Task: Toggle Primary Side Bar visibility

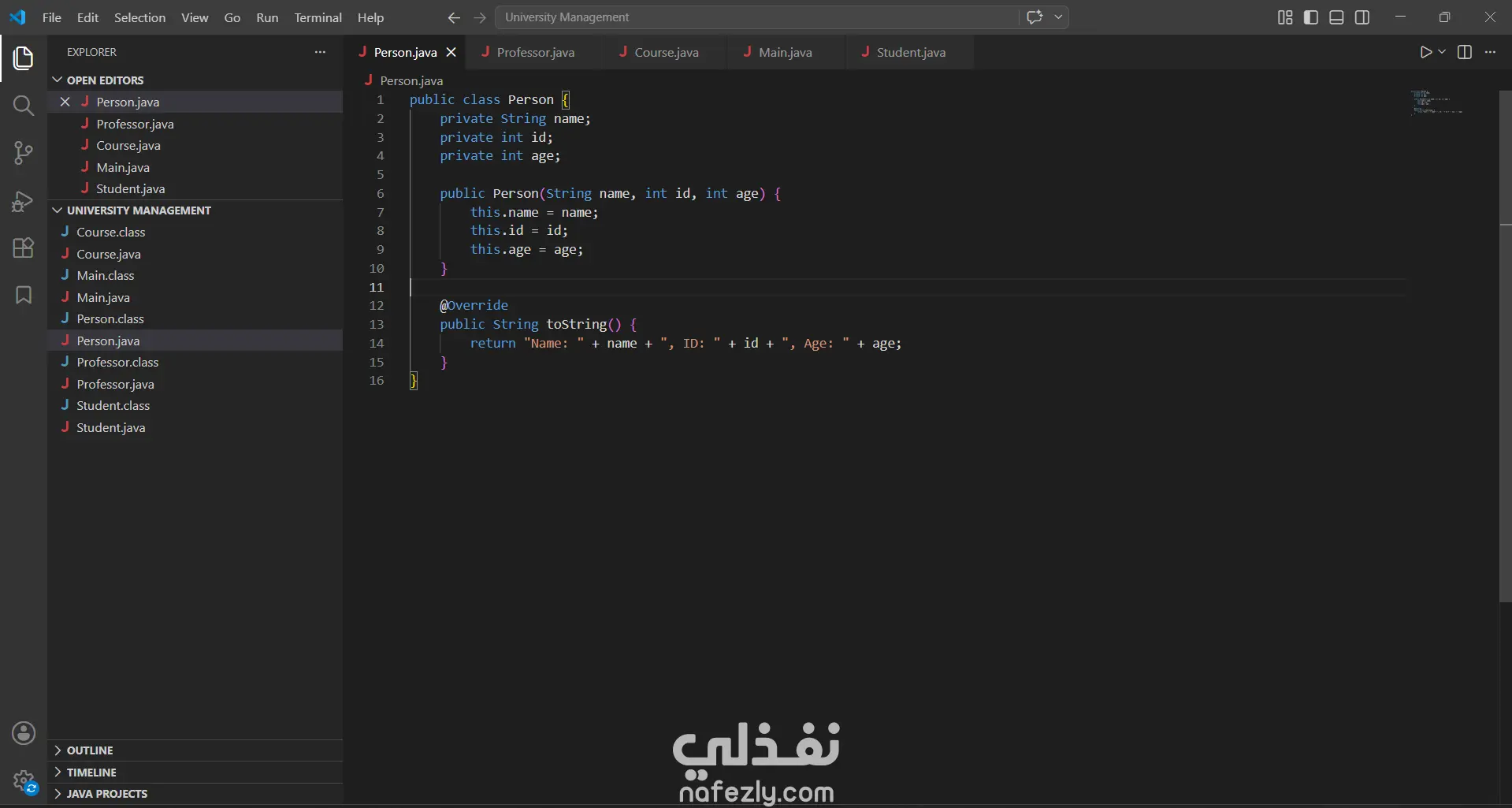Action: (x=1311, y=17)
